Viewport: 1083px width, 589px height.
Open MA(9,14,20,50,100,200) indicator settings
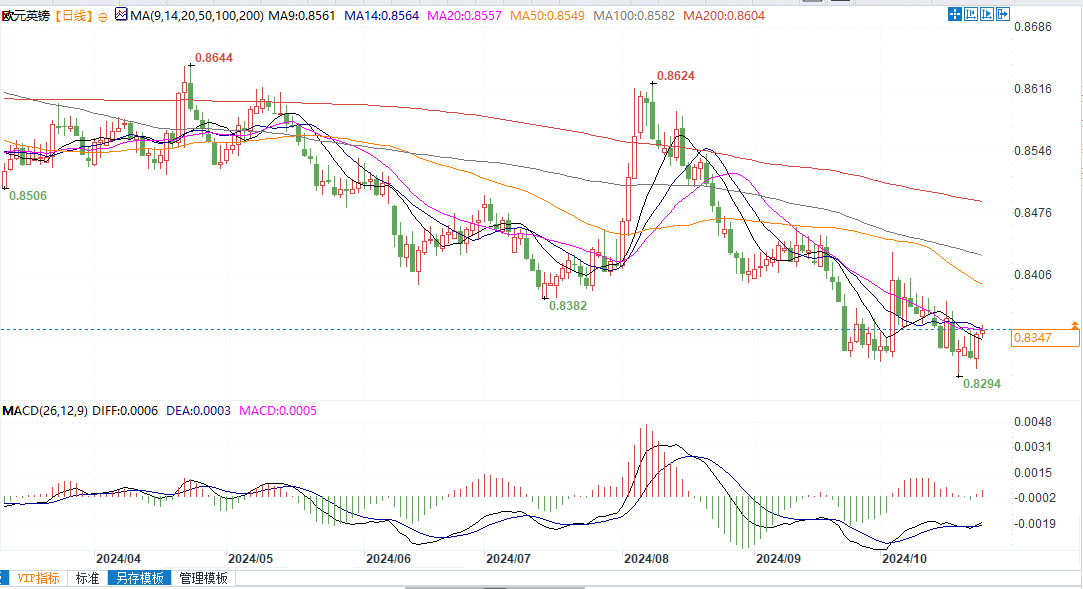point(194,16)
